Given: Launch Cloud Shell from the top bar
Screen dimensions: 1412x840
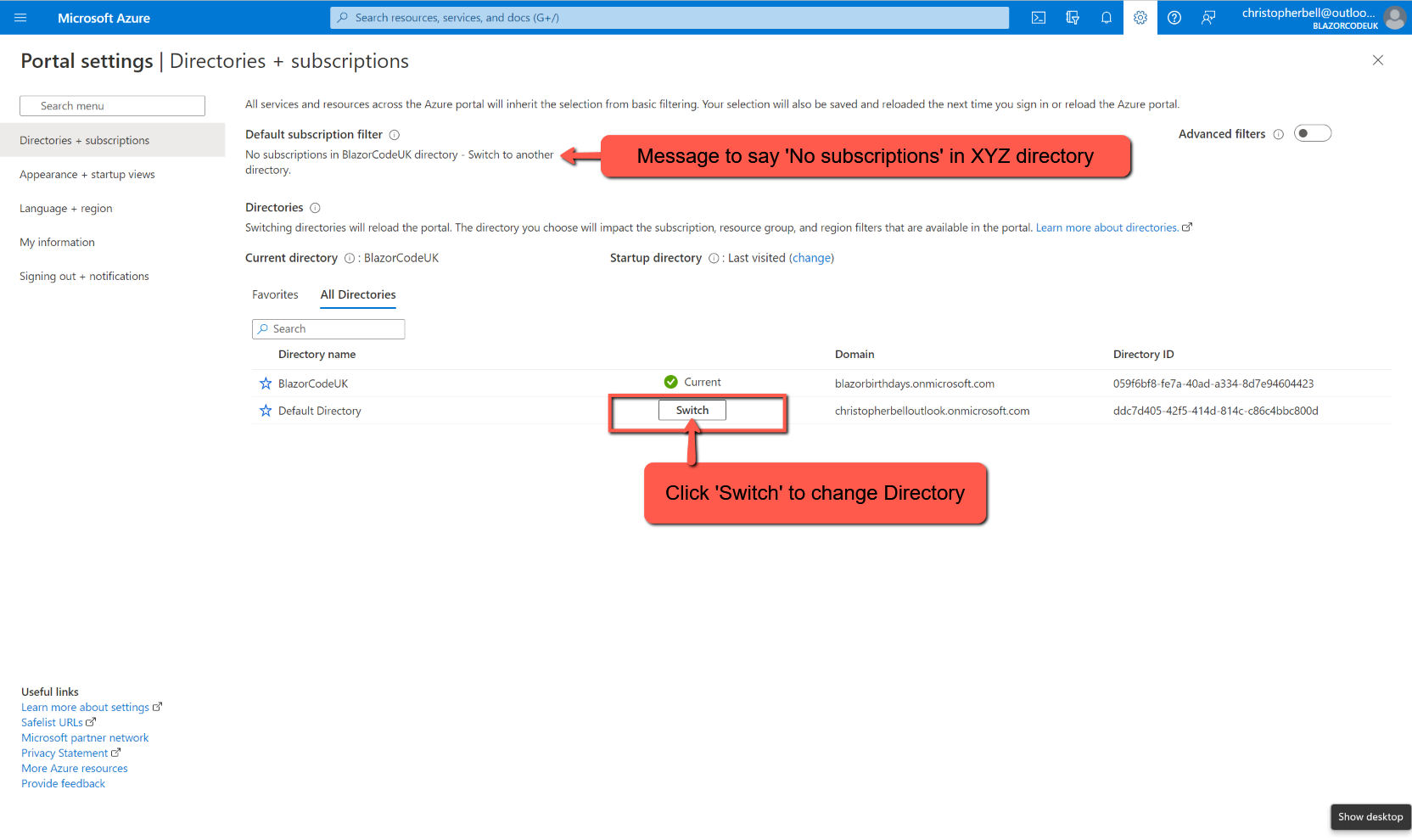Looking at the screenshot, I should 1038,17.
